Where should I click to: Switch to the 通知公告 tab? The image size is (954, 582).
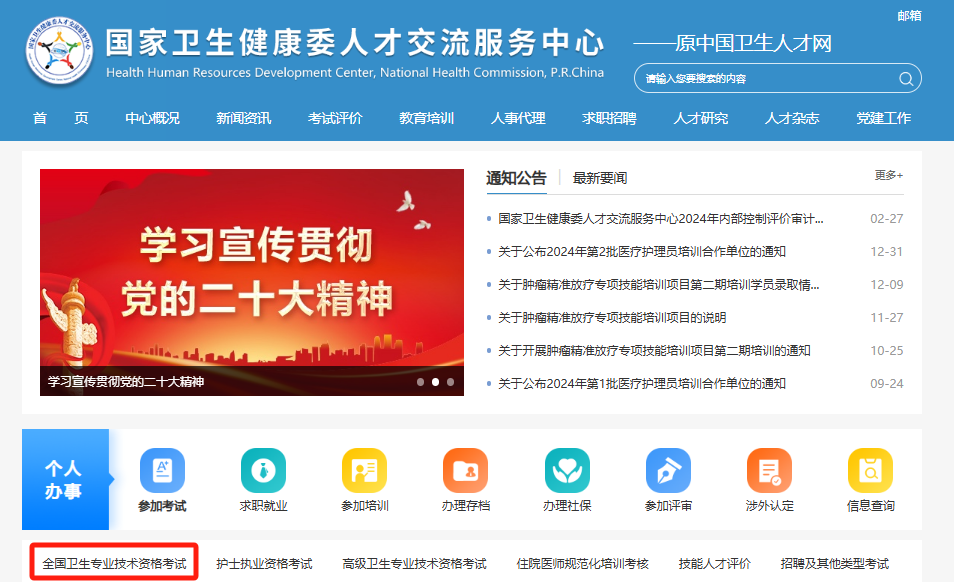click(x=516, y=178)
